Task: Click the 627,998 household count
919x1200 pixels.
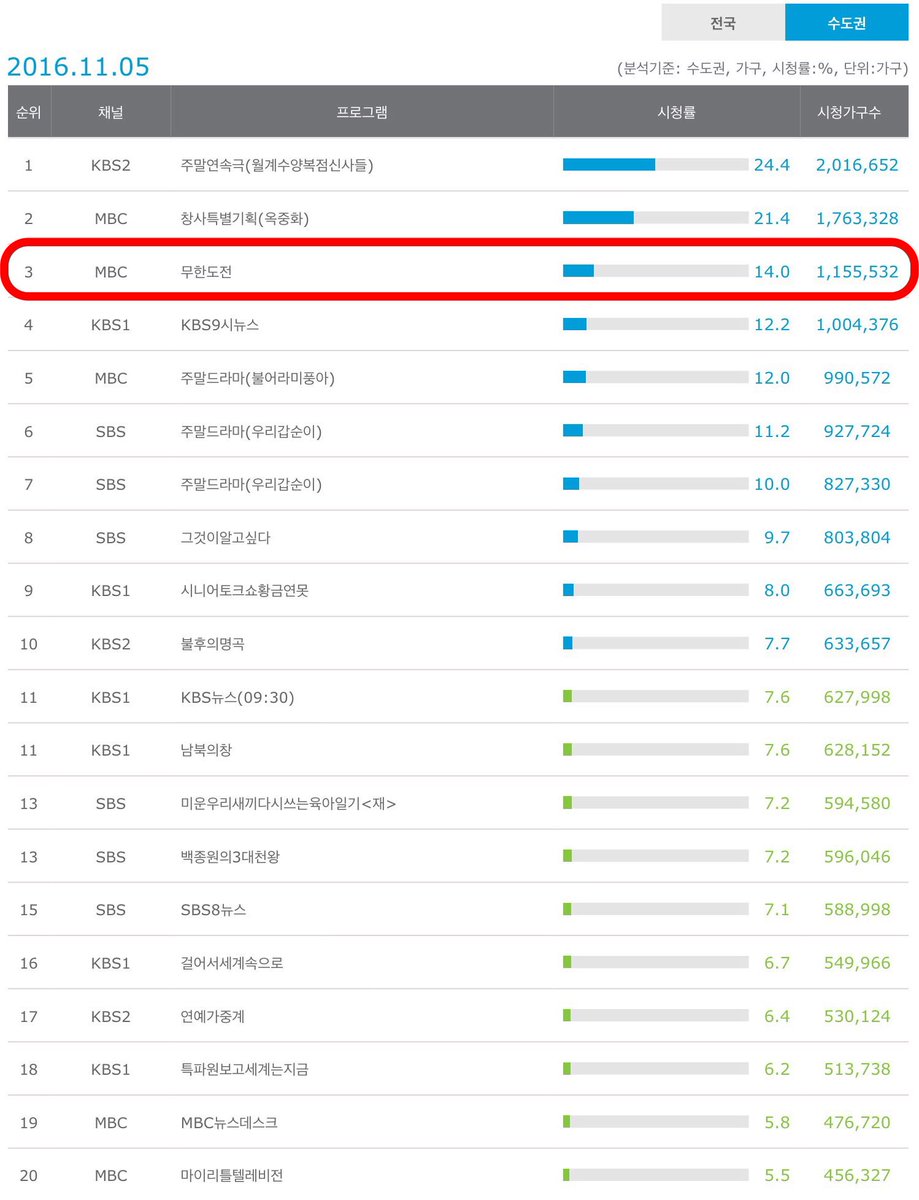Action: coord(857,697)
